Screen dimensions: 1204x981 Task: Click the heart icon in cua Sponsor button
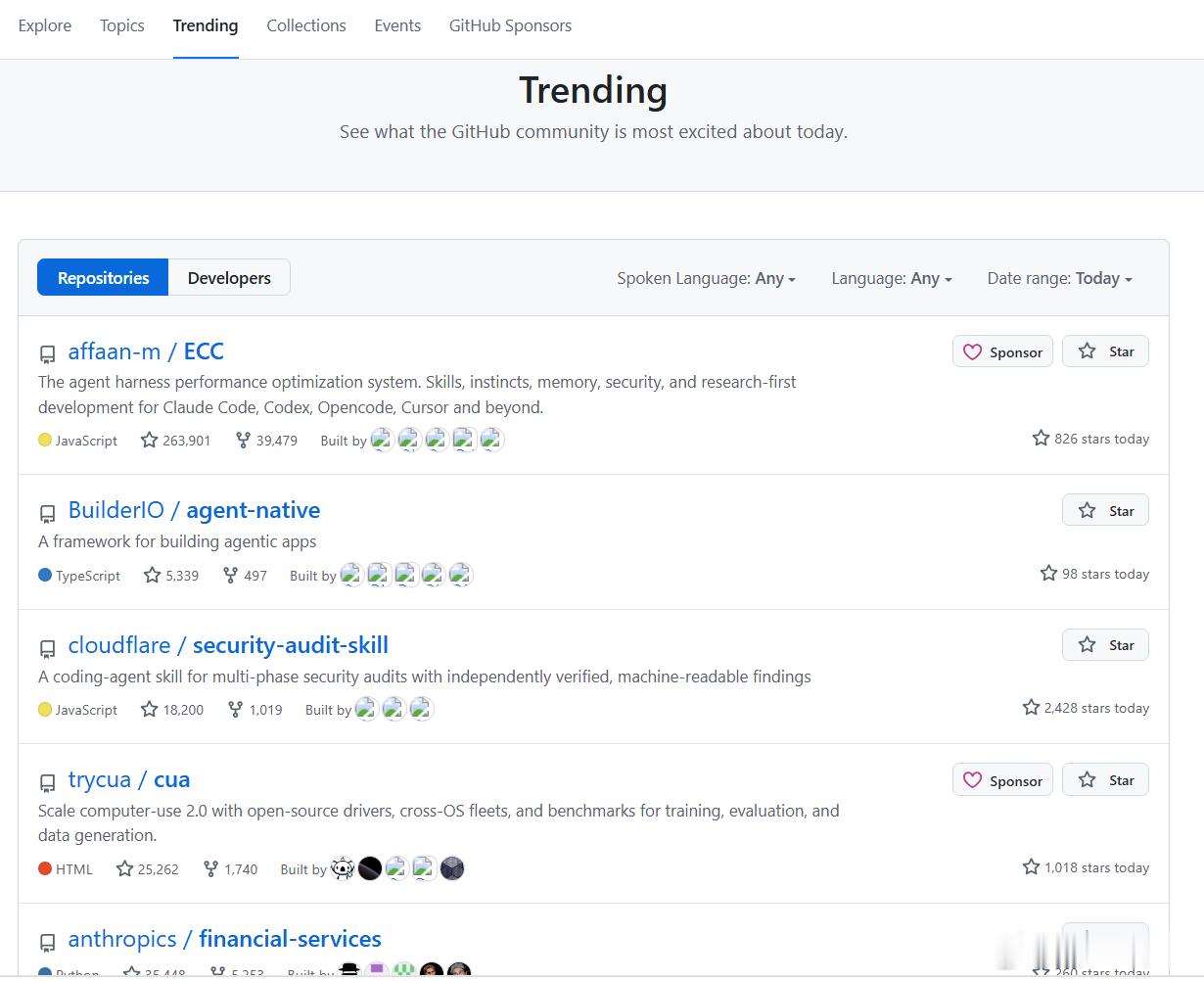pyautogui.click(x=972, y=780)
